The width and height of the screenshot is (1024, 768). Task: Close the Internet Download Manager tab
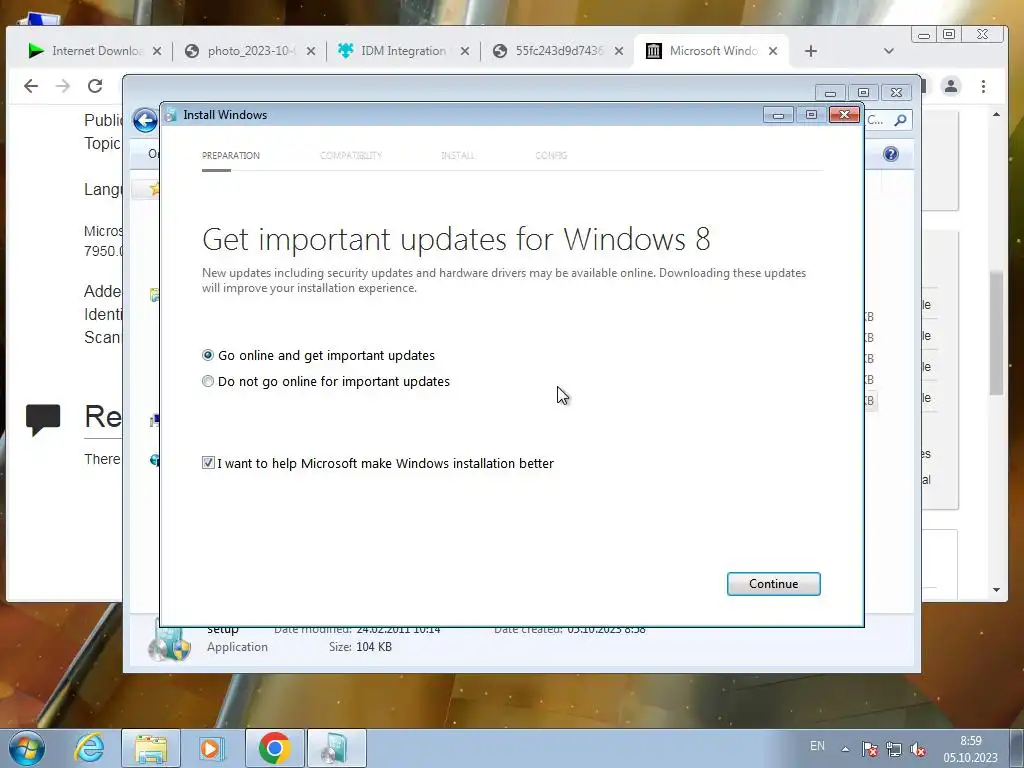coord(157,51)
